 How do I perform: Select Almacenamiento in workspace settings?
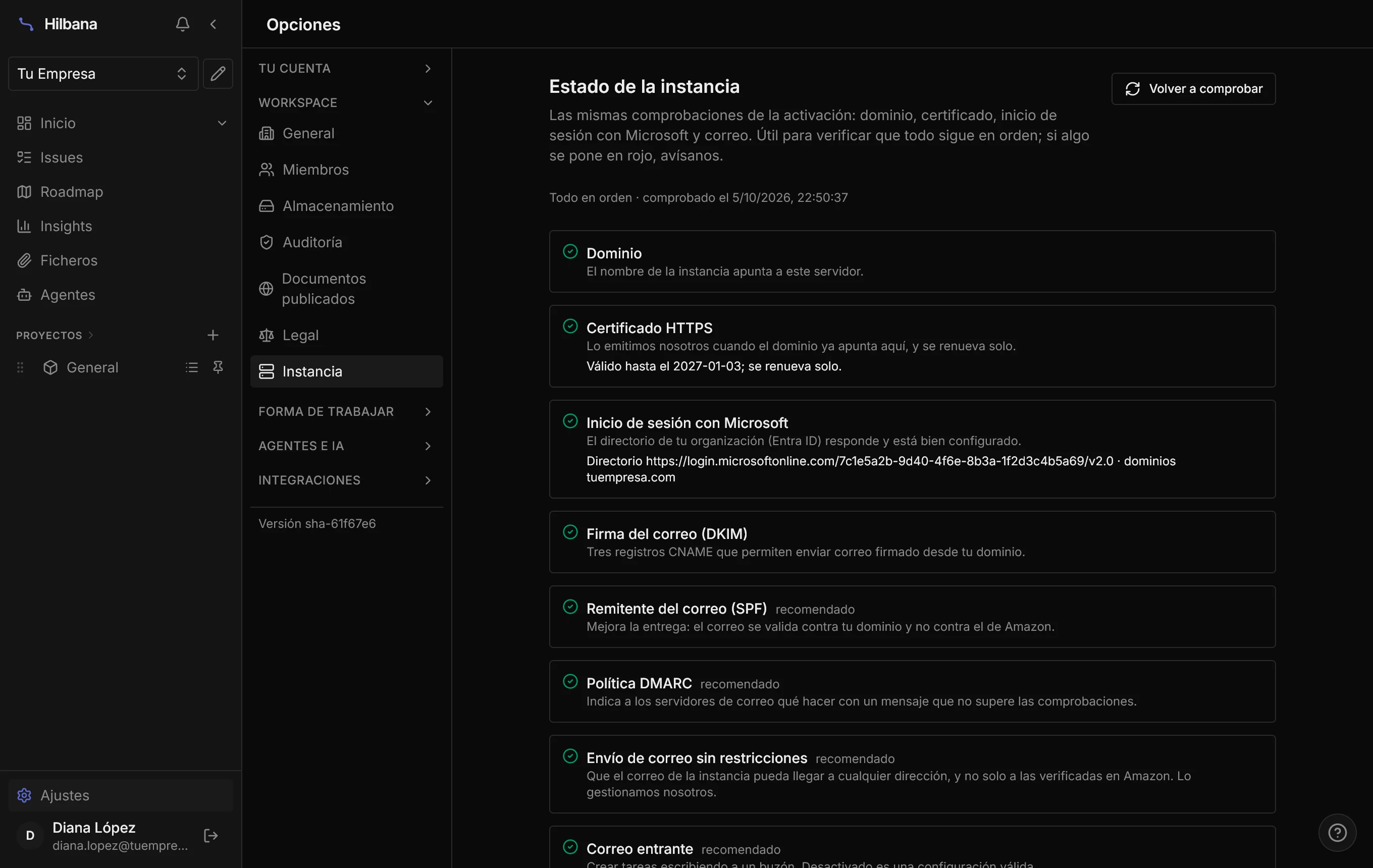pyautogui.click(x=346, y=206)
